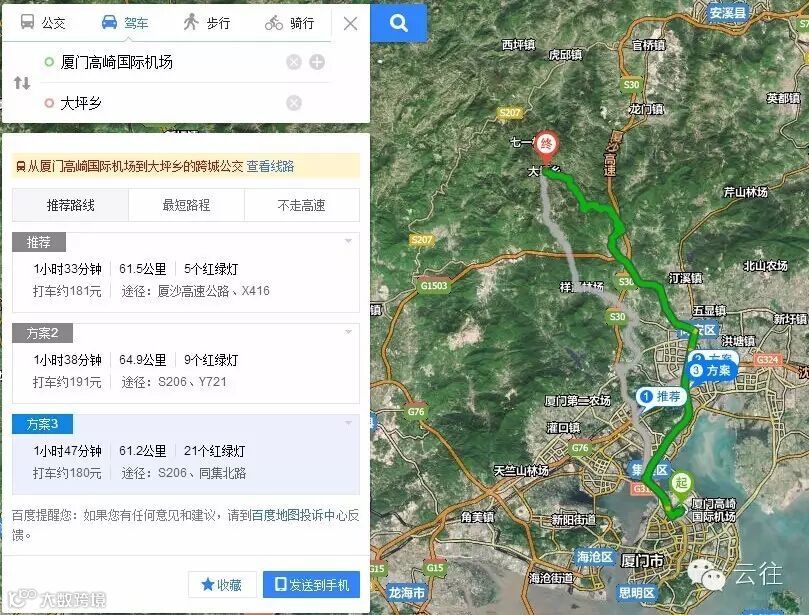Select the 不走高速 route preference
Image resolution: width=809 pixels, height=615 pixels.
302,205
